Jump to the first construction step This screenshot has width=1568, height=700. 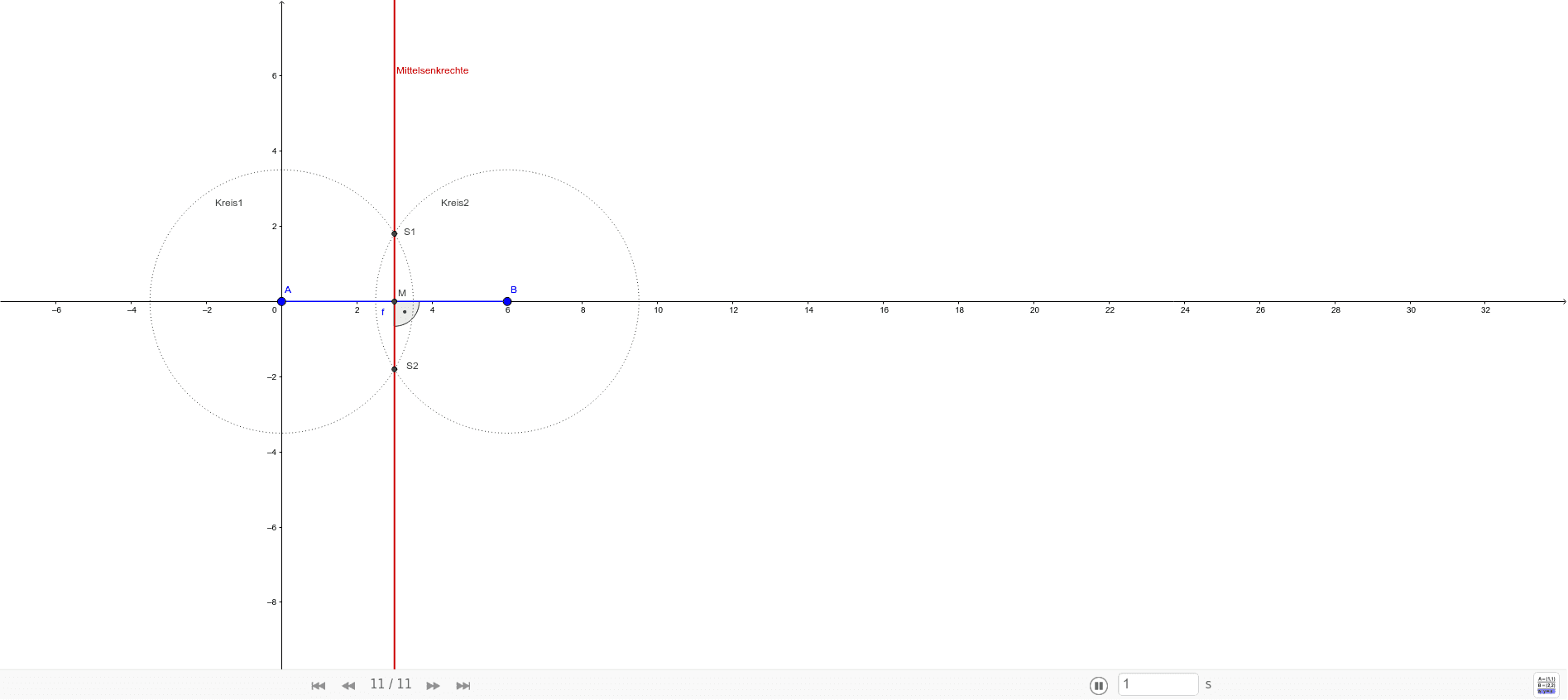[319, 686]
